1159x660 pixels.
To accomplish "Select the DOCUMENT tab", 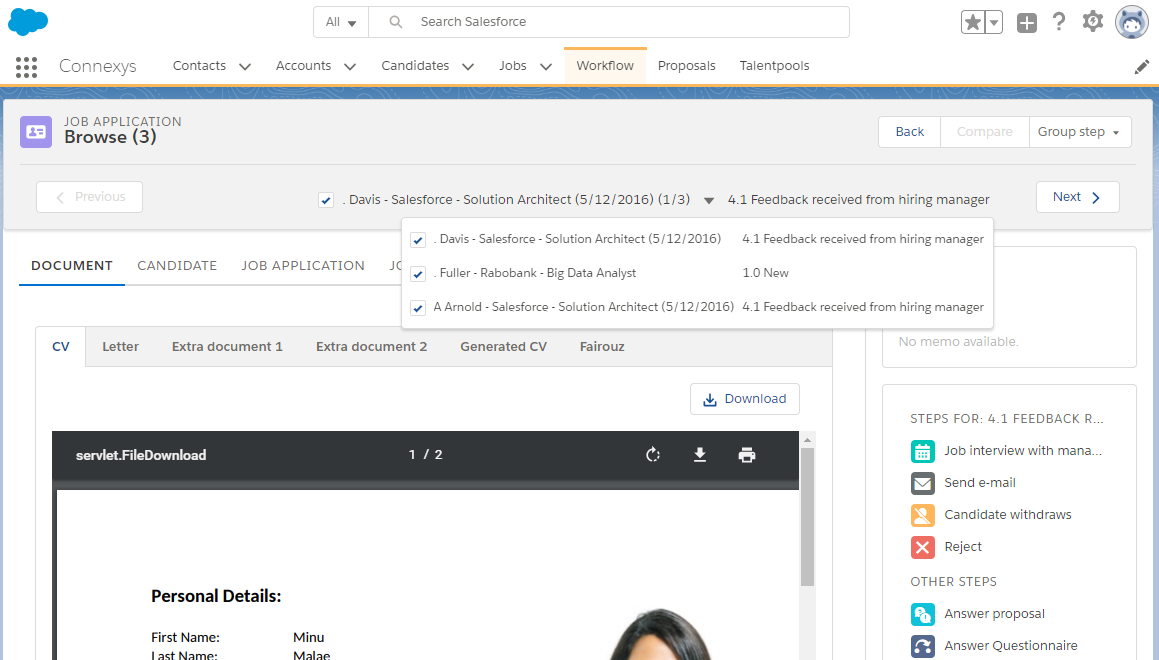I will tap(72, 265).
